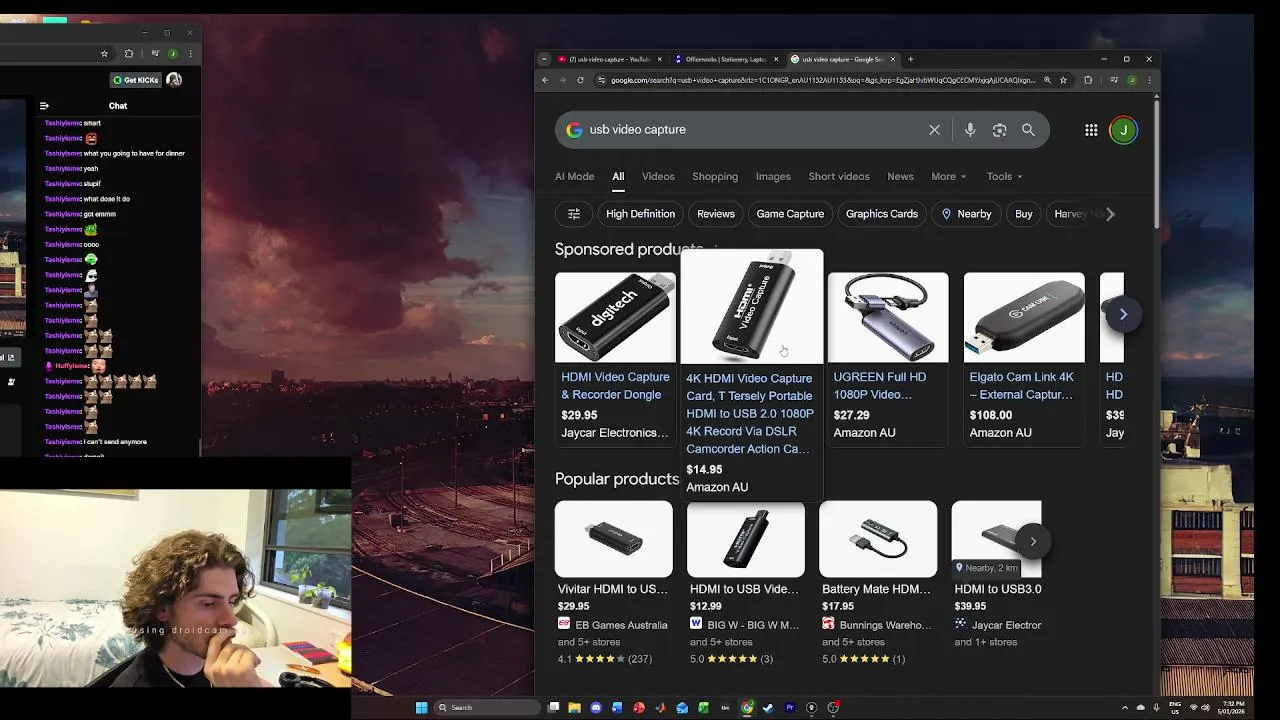Go back in the Google Chrome window
The image size is (1280, 720).
[545, 80]
